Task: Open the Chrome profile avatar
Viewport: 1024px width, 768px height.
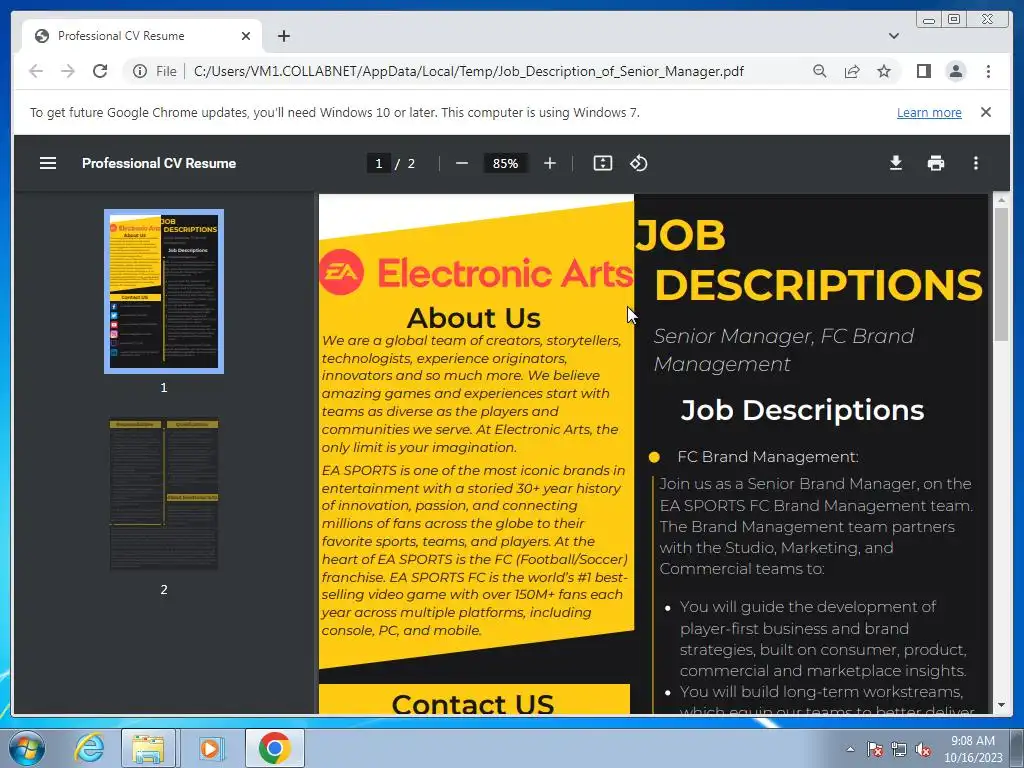Action: tap(955, 71)
